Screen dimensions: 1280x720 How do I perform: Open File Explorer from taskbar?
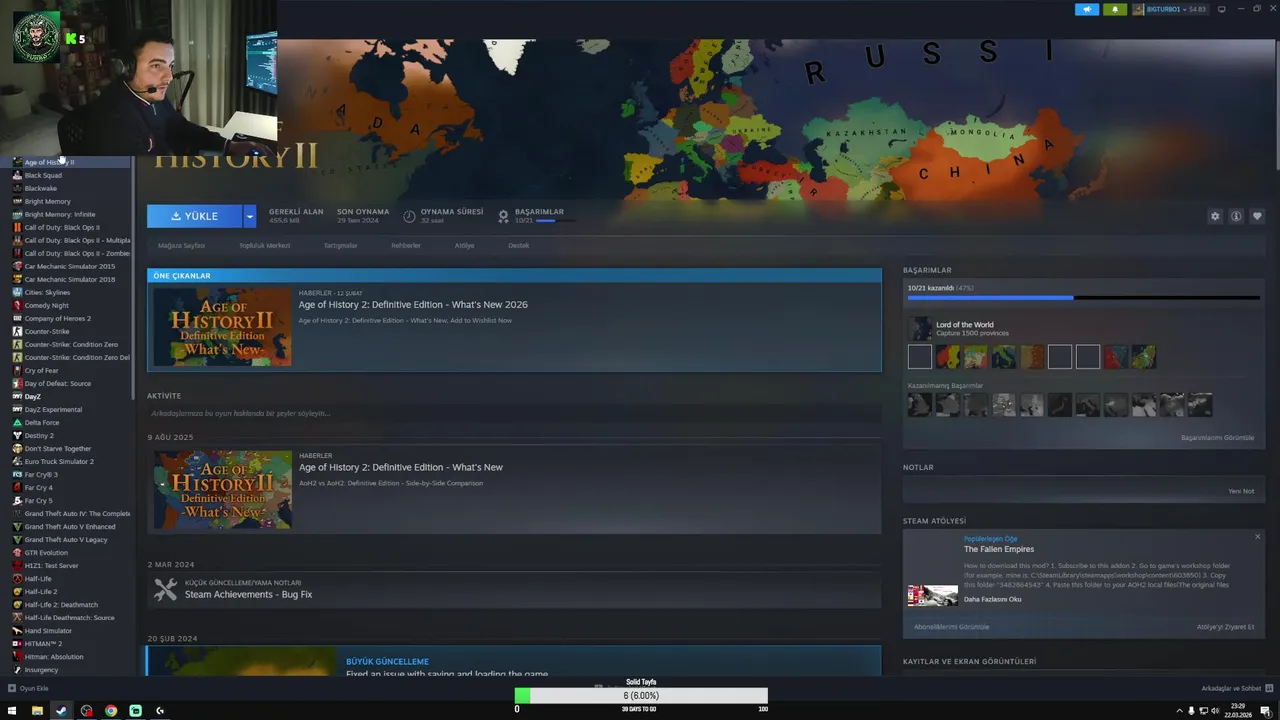pos(37,711)
